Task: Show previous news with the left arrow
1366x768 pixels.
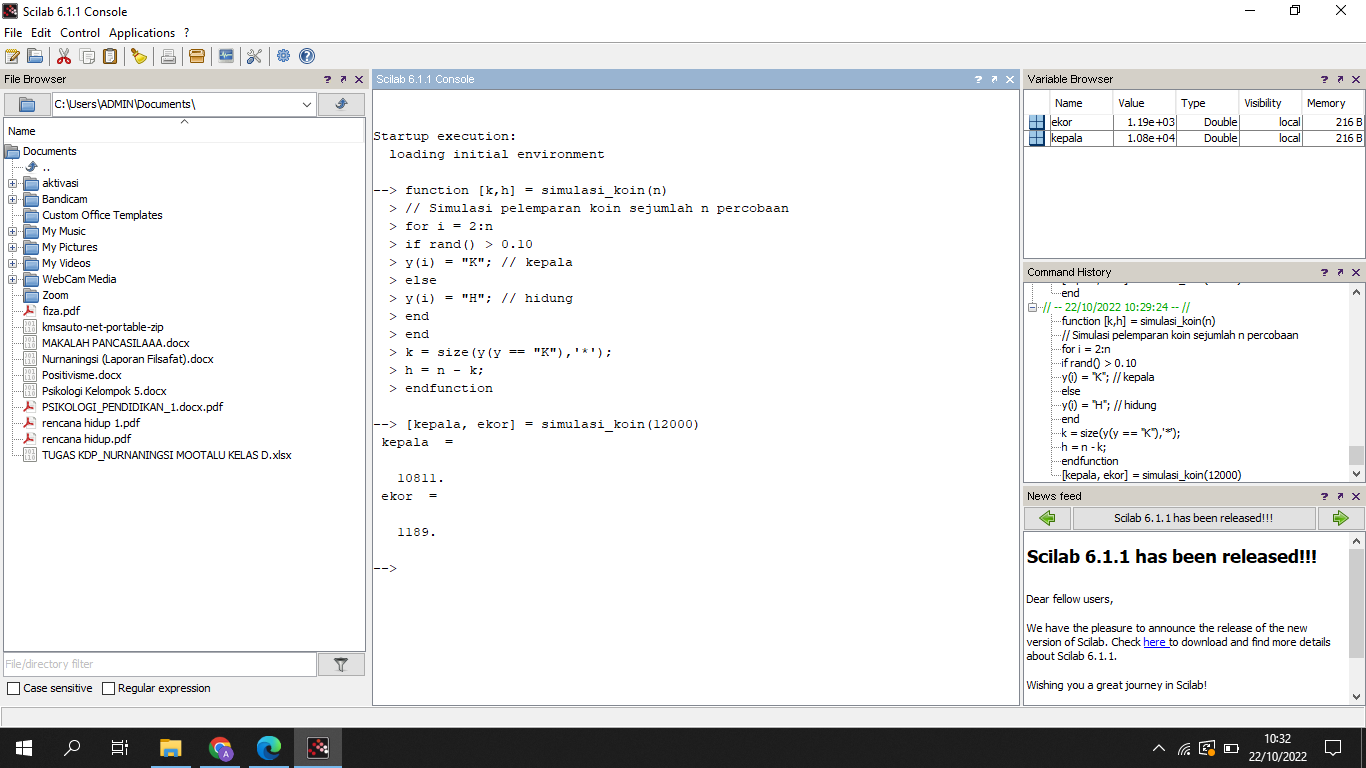Action: point(1047,518)
